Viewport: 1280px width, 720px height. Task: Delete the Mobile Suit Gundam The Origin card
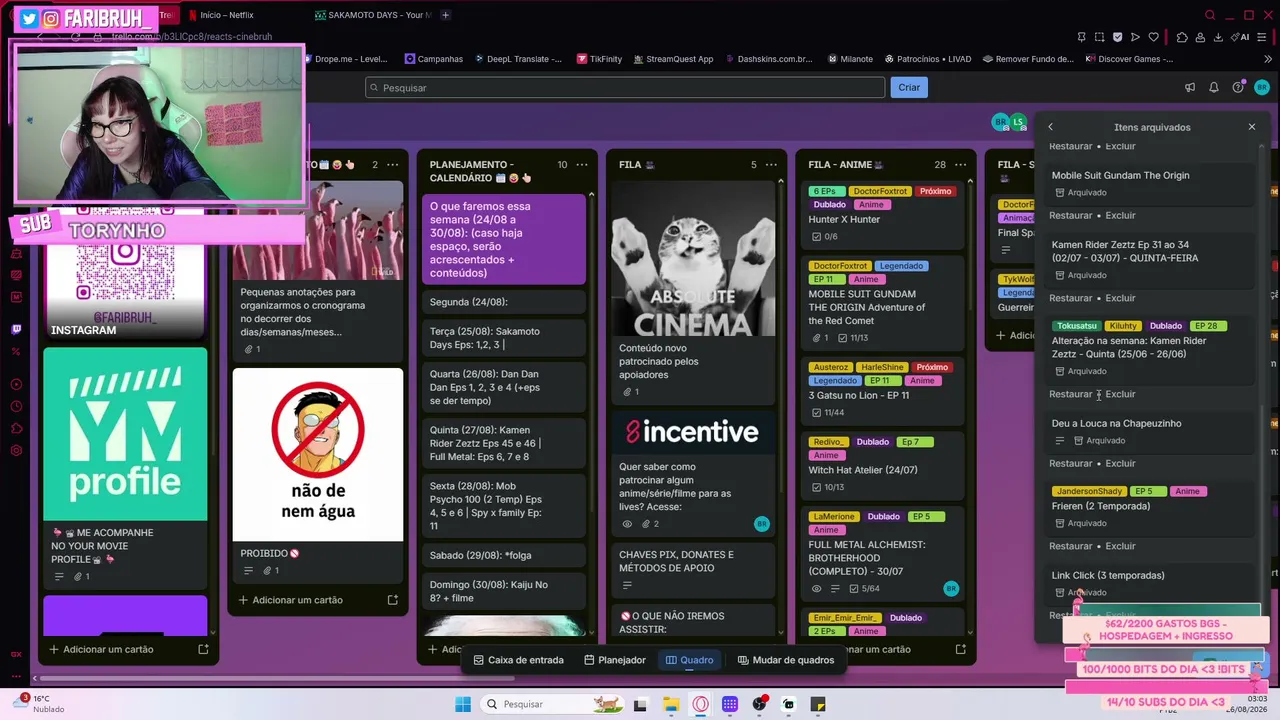[1120, 215]
